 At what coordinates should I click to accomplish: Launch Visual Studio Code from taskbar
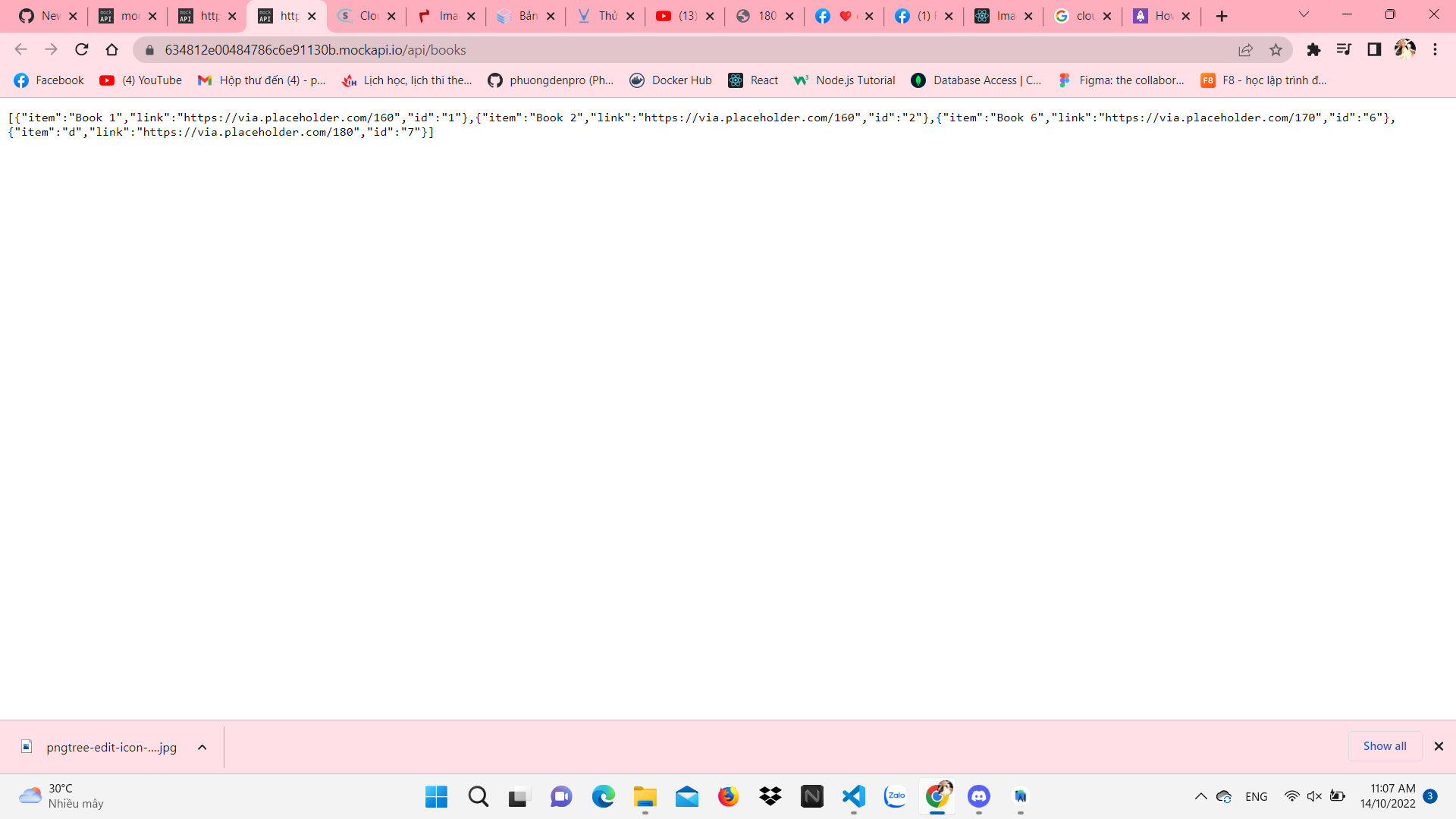pos(853,796)
